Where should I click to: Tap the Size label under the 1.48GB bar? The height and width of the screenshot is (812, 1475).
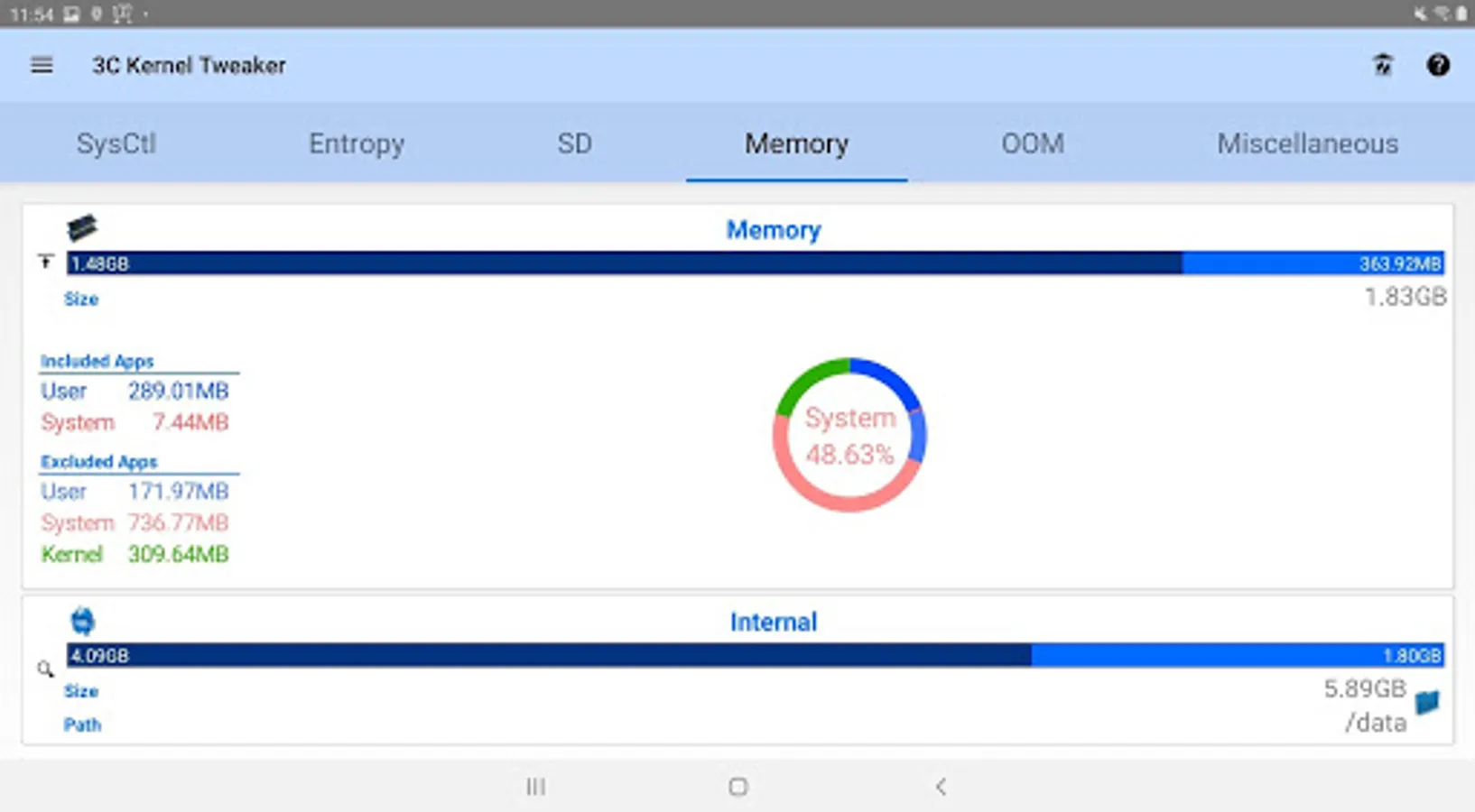click(81, 299)
